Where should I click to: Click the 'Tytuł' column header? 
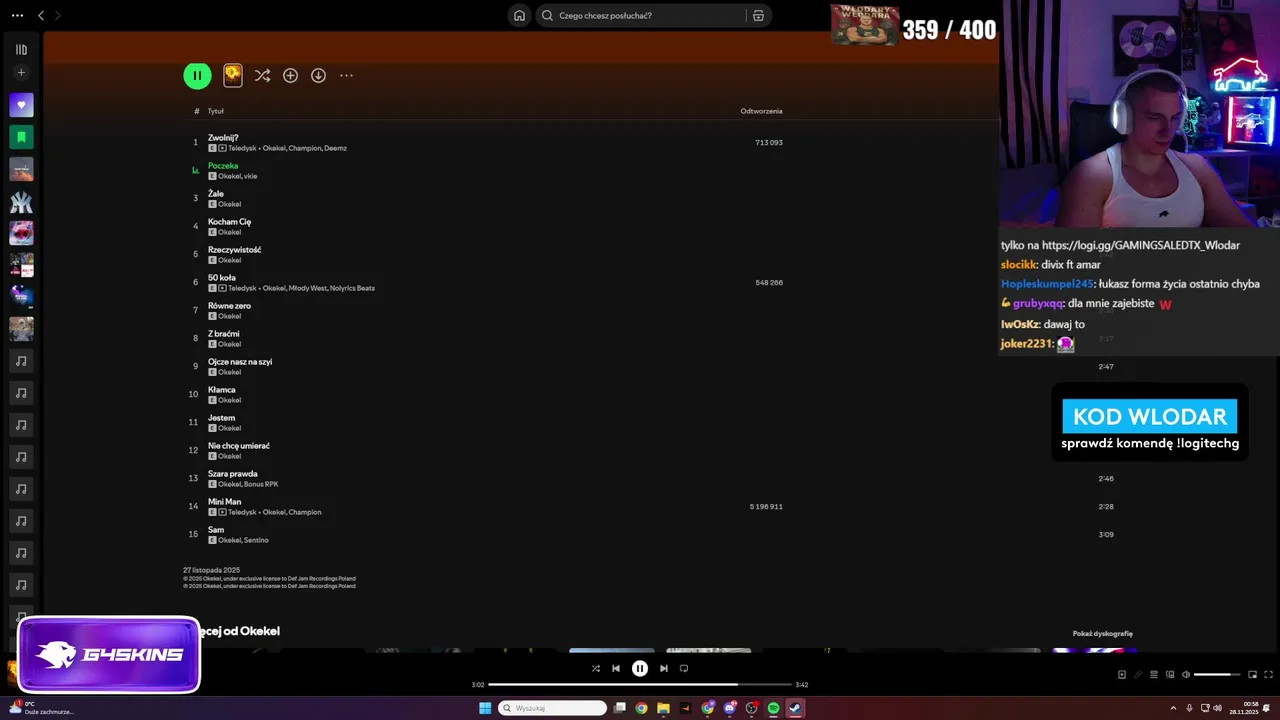[216, 111]
